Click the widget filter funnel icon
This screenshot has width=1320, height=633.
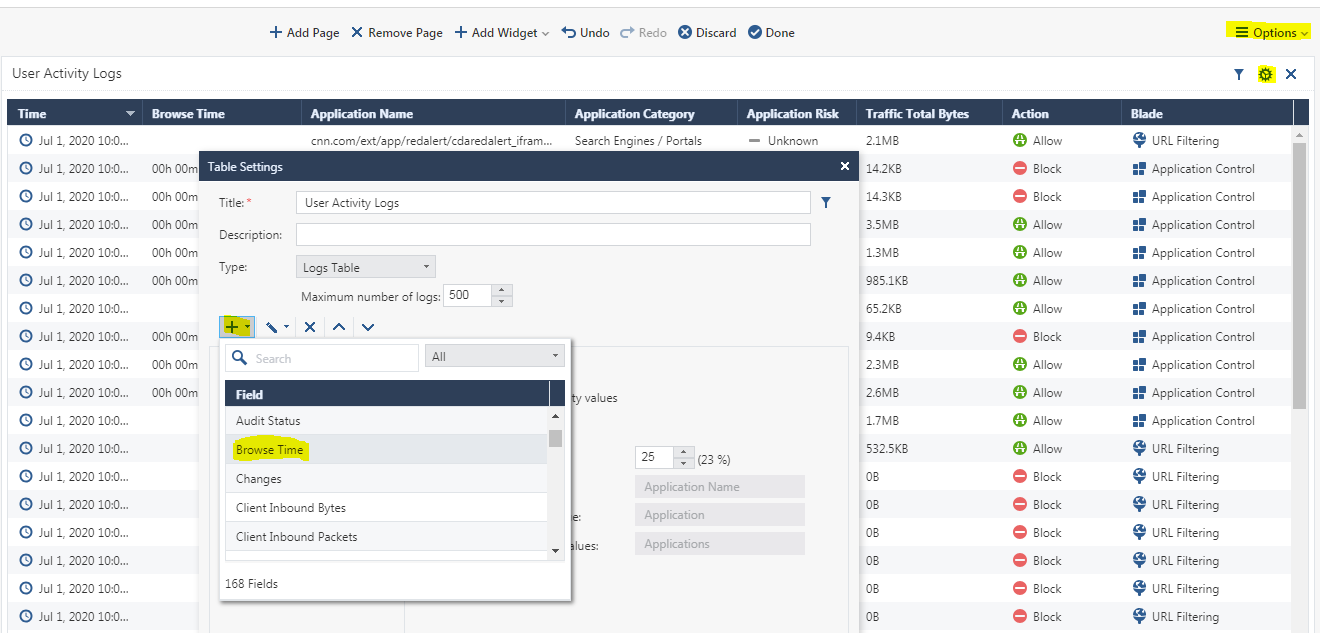point(1239,74)
